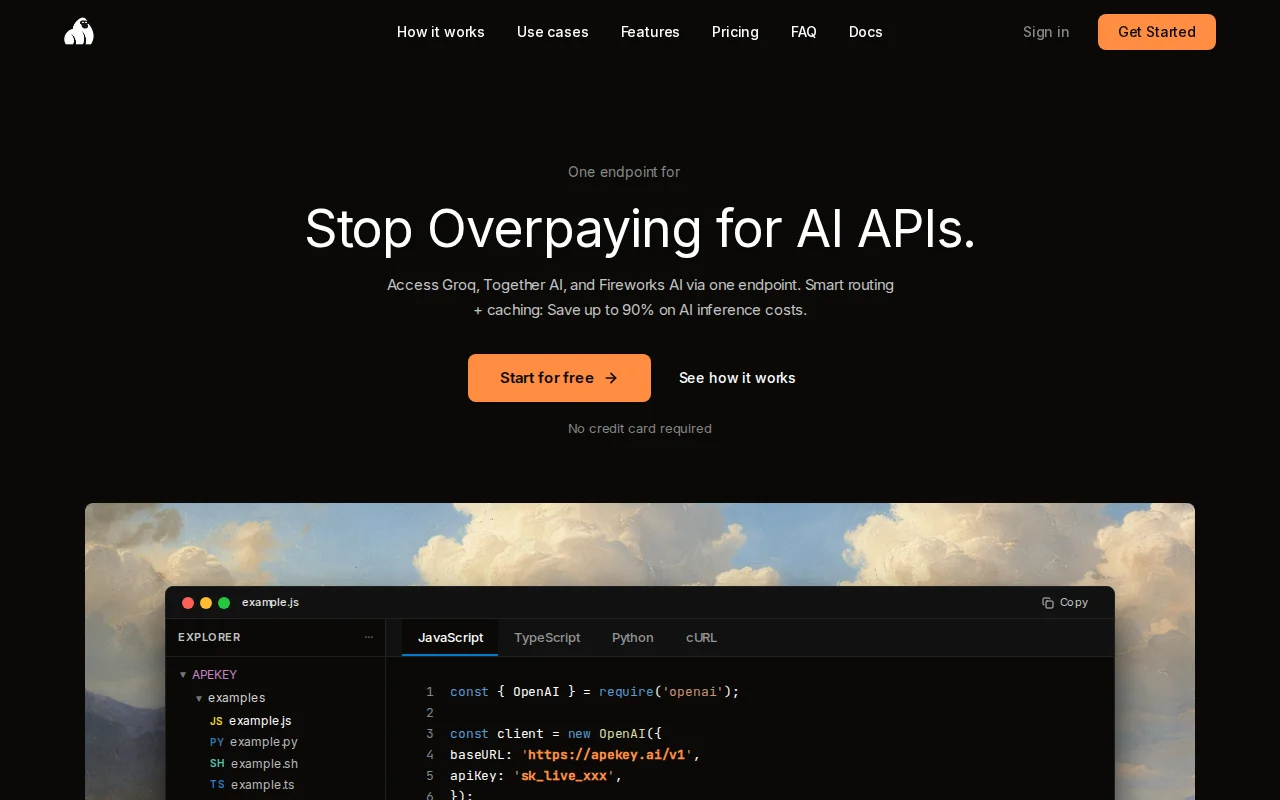The width and height of the screenshot is (1280, 800).
Task: Switch to the Python tab
Action: point(633,637)
